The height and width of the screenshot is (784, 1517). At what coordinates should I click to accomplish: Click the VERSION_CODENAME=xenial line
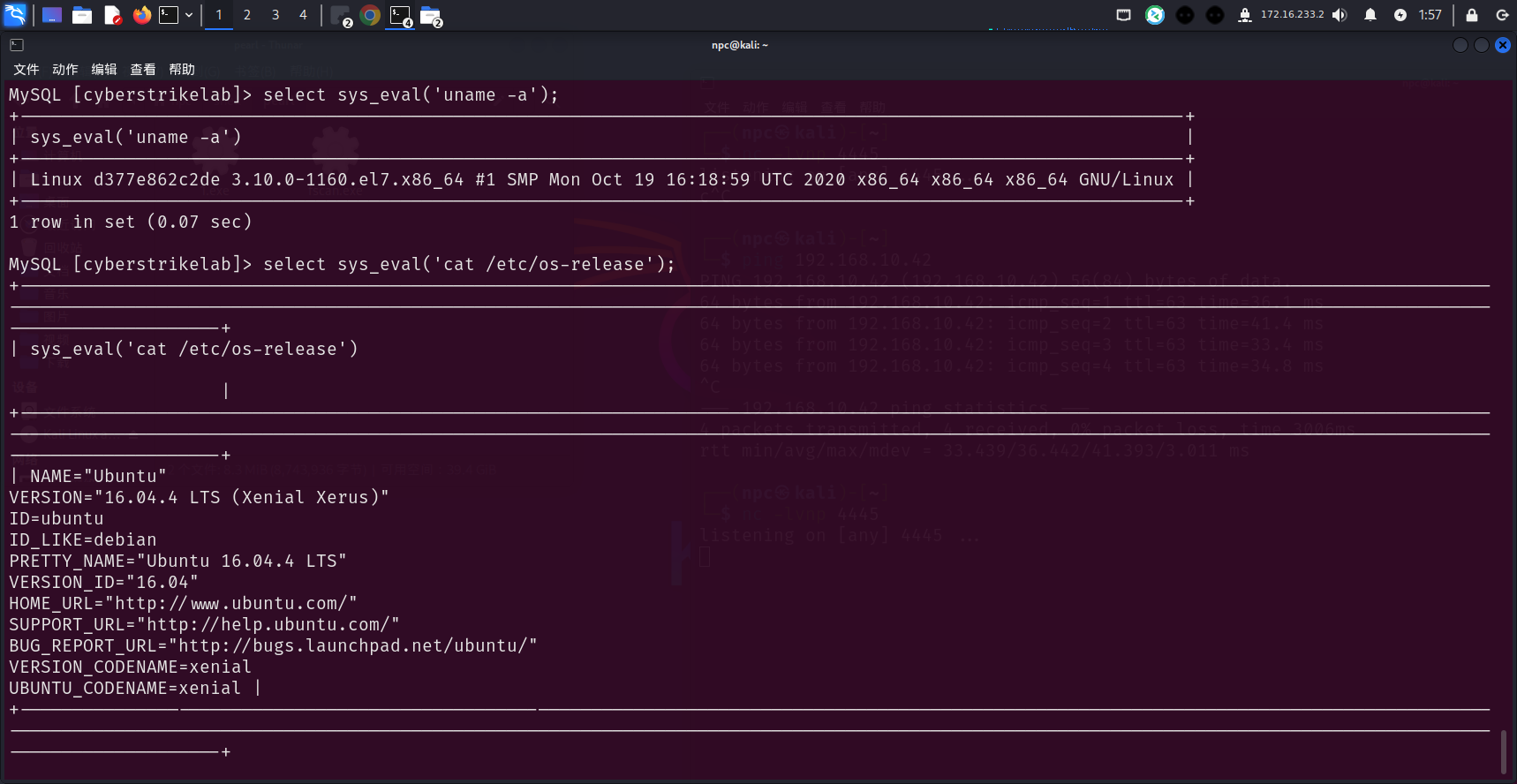(131, 667)
